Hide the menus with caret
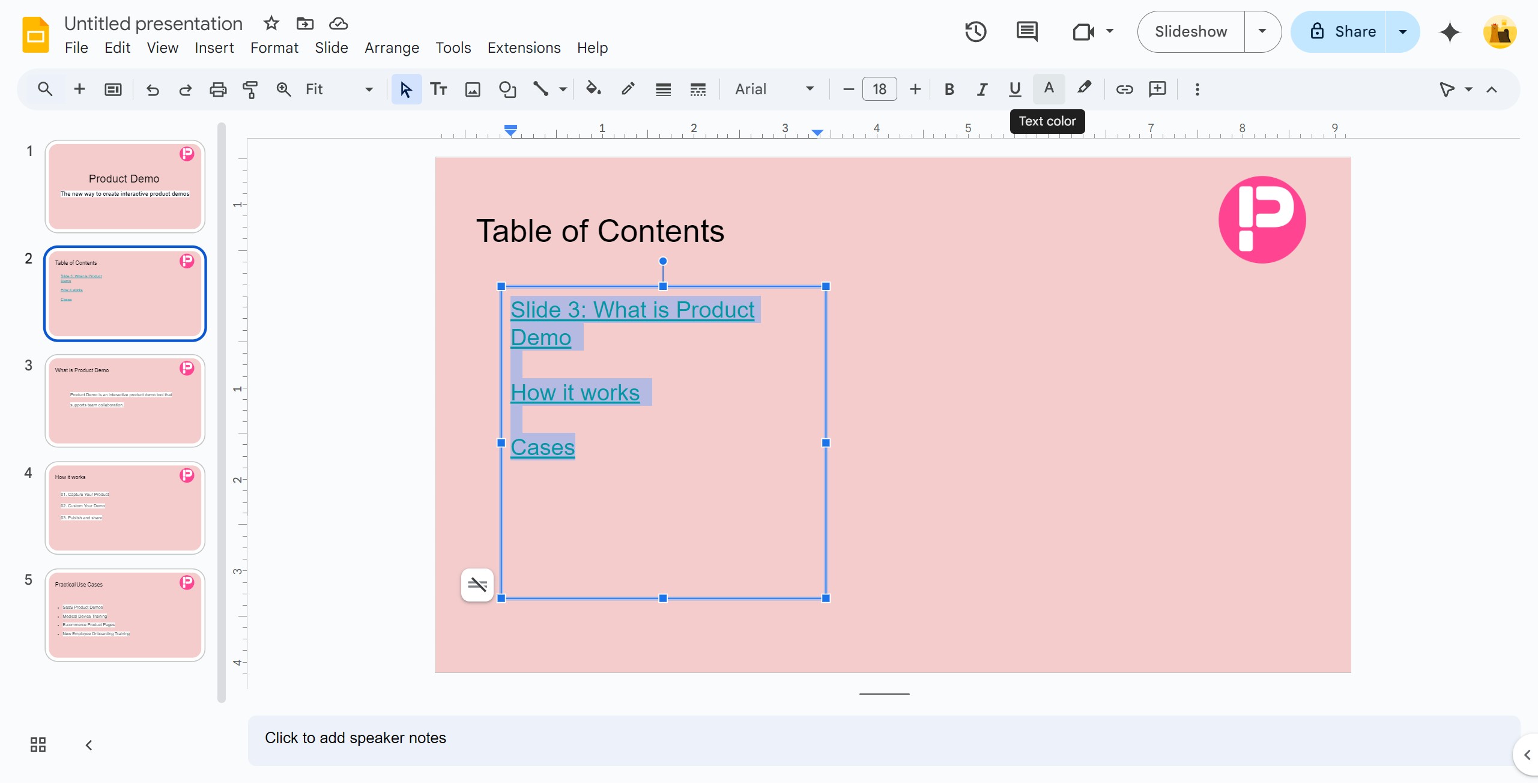Screen dimensions: 1538x784 coord(1492,89)
